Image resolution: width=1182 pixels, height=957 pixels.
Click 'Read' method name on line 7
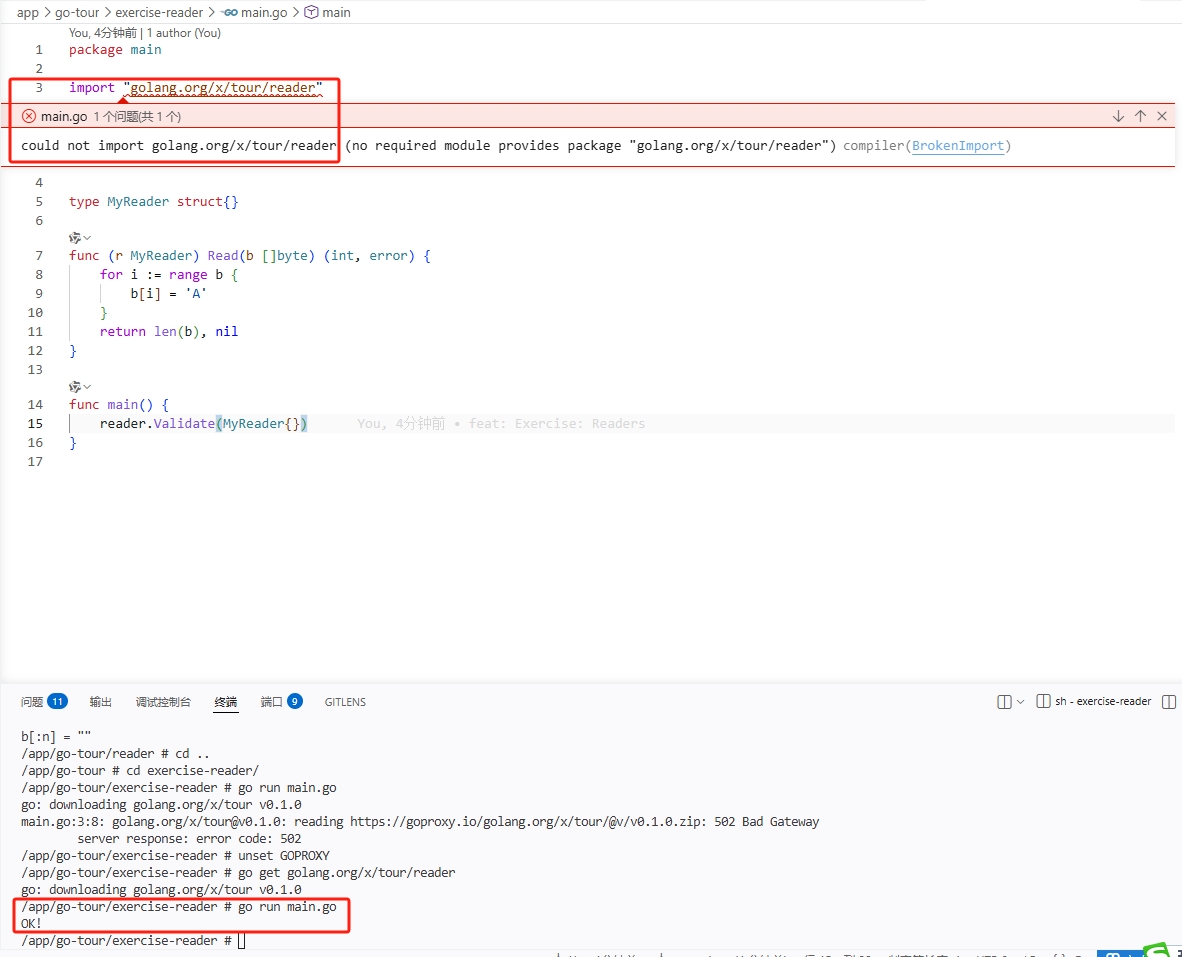[x=222, y=255]
